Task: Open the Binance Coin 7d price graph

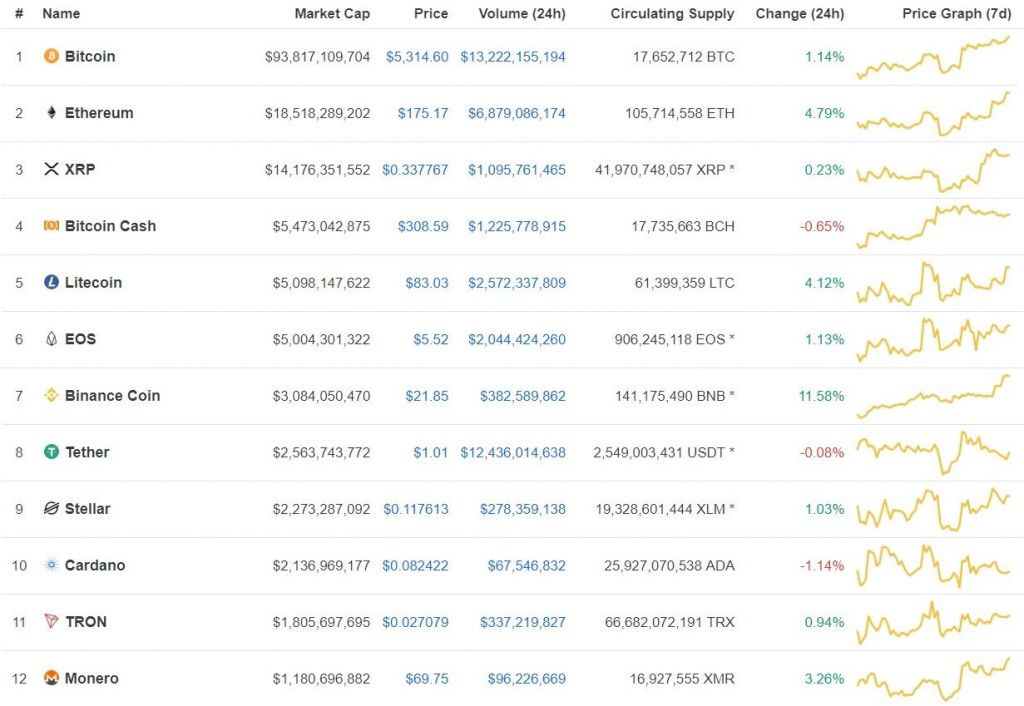Action: click(933, 396)
